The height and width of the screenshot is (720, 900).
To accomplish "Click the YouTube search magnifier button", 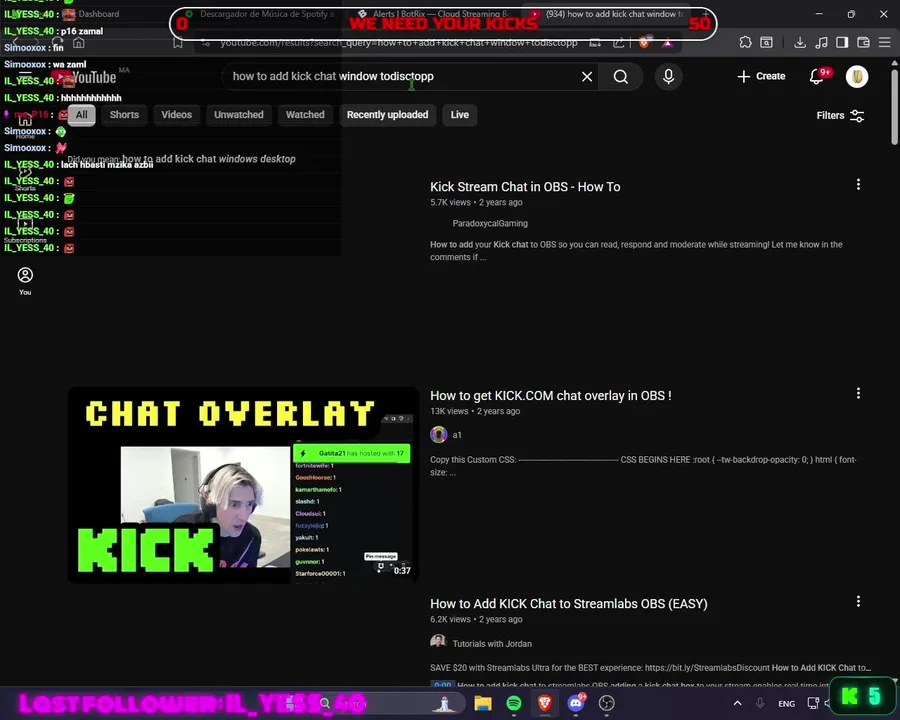I will coord(620,76).
